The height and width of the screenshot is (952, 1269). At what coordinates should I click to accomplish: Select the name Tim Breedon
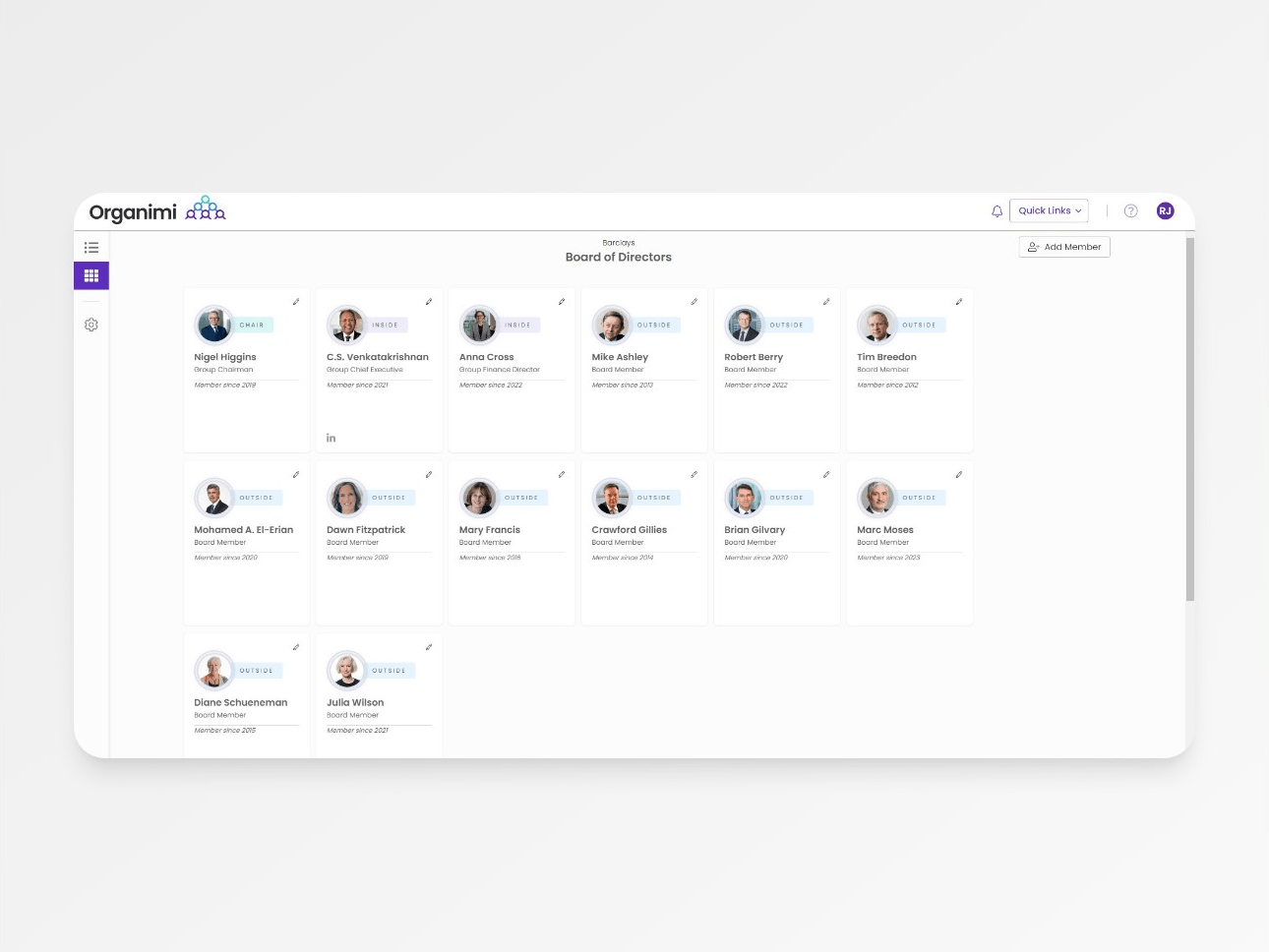(886, 357)
